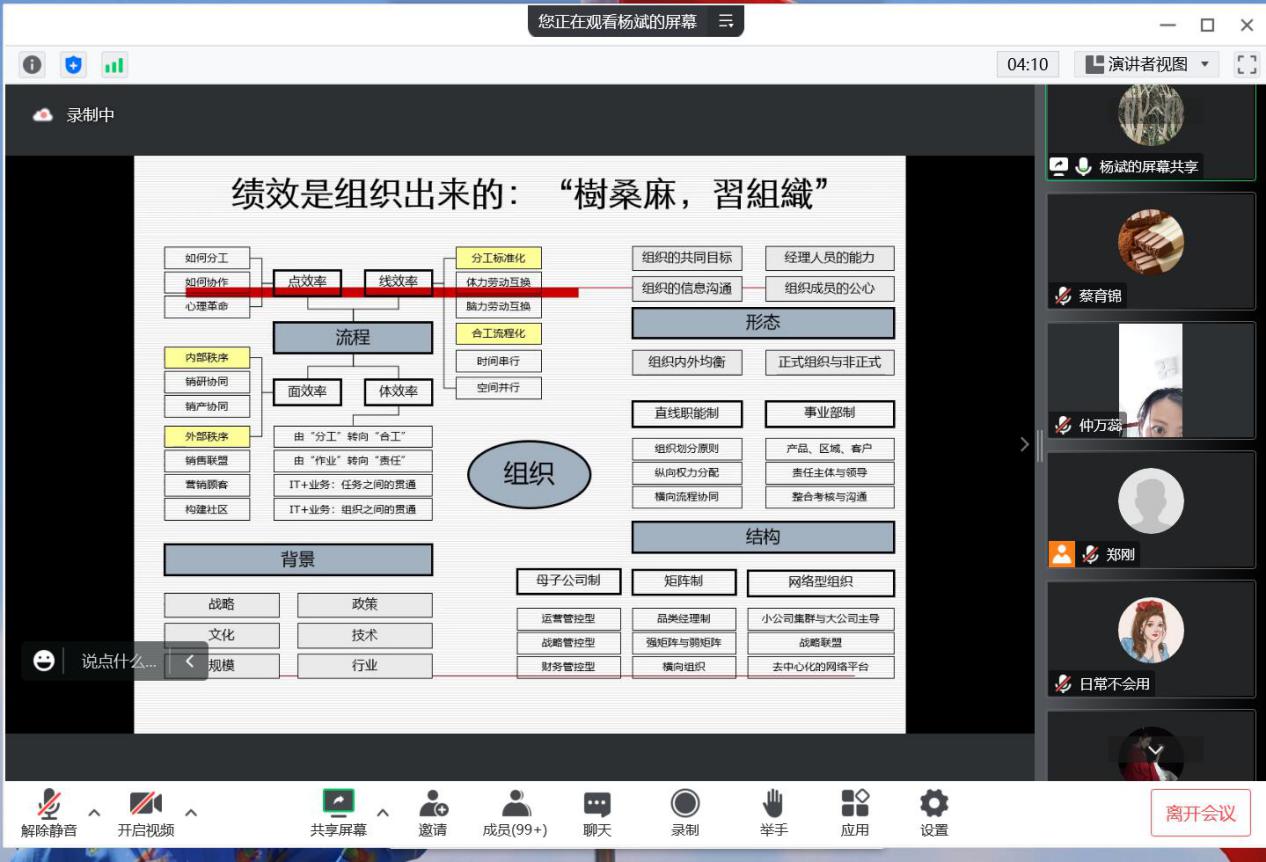Open 演讲者视图 view layout dropdown
This screenshot has height=862, width=1266.
[x=1150, y=65]
